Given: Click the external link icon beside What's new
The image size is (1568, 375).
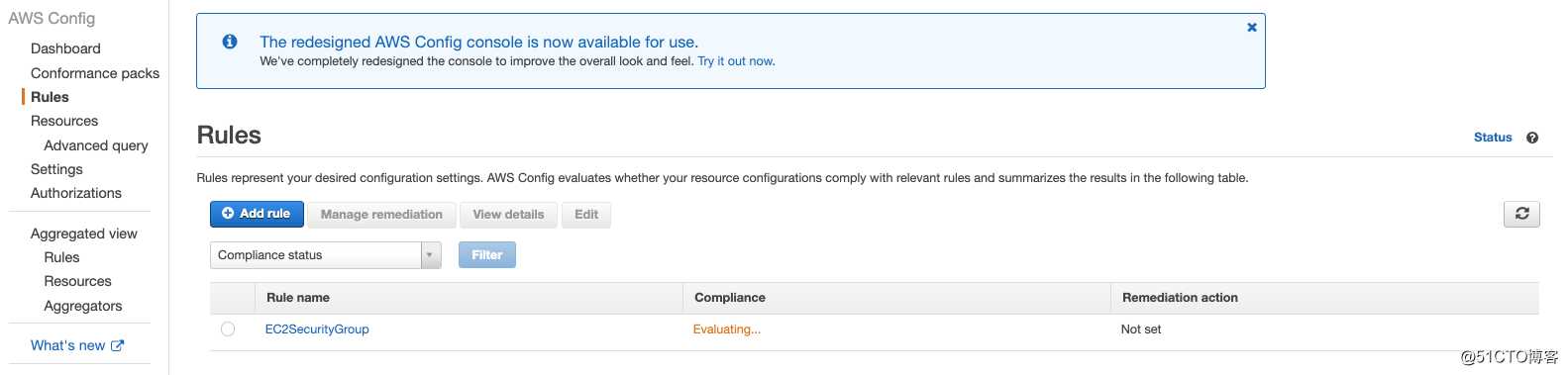Looking at the screenshot, I should [118, 345].
